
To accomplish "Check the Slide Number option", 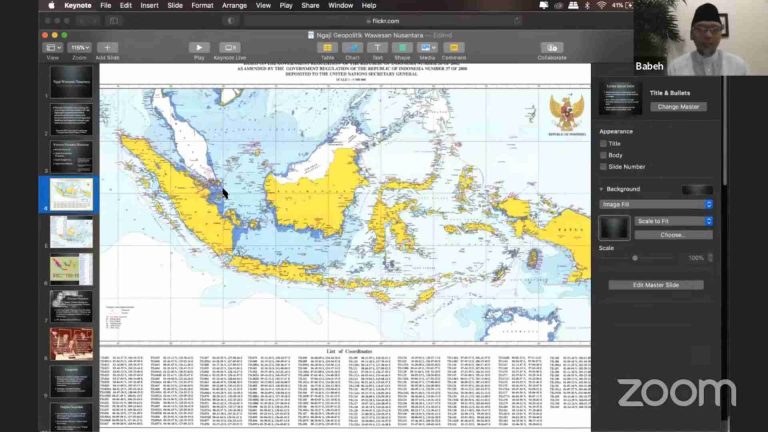I will [603, 167].
